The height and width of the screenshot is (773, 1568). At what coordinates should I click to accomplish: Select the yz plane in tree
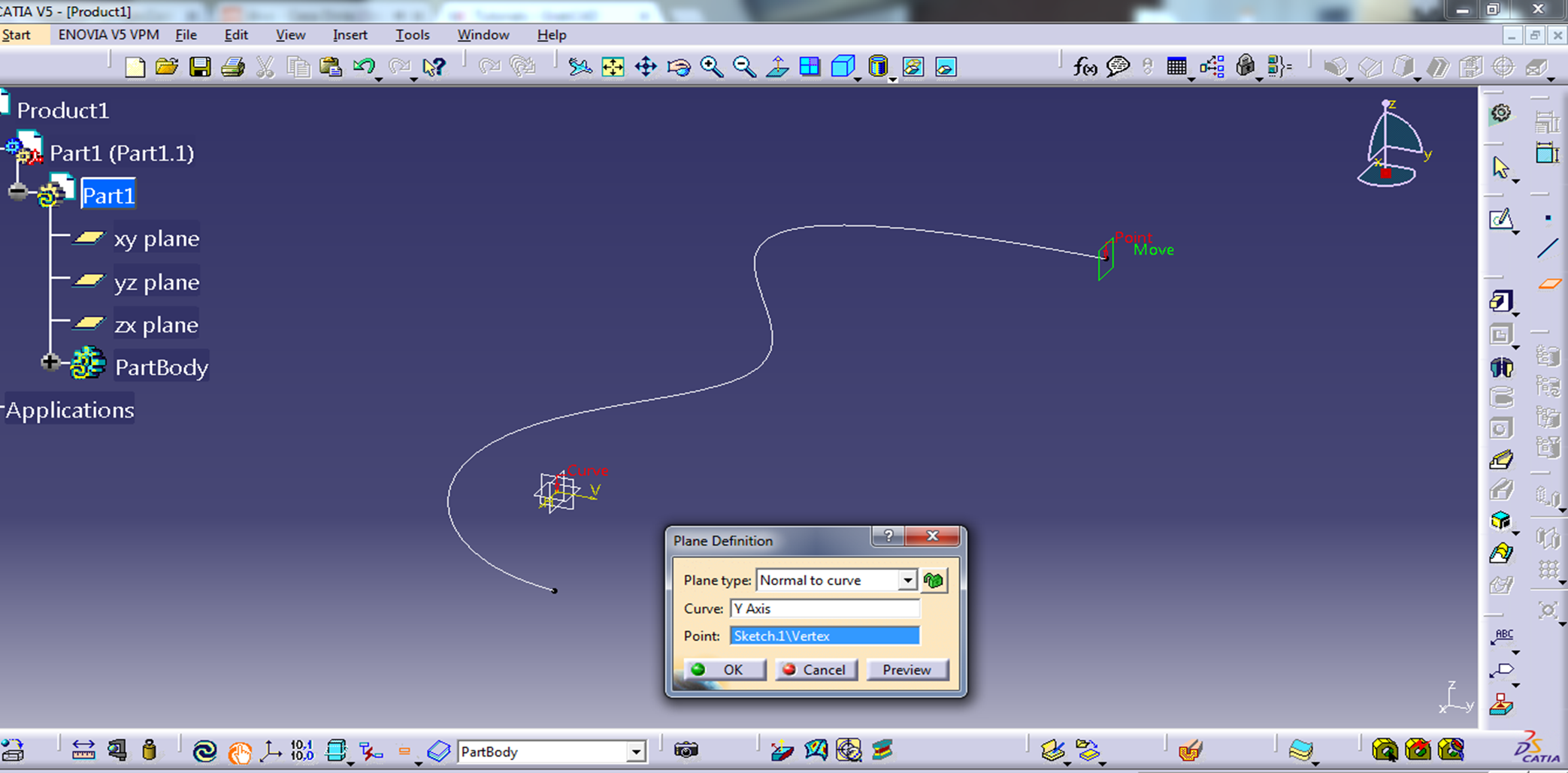point(156,282)
